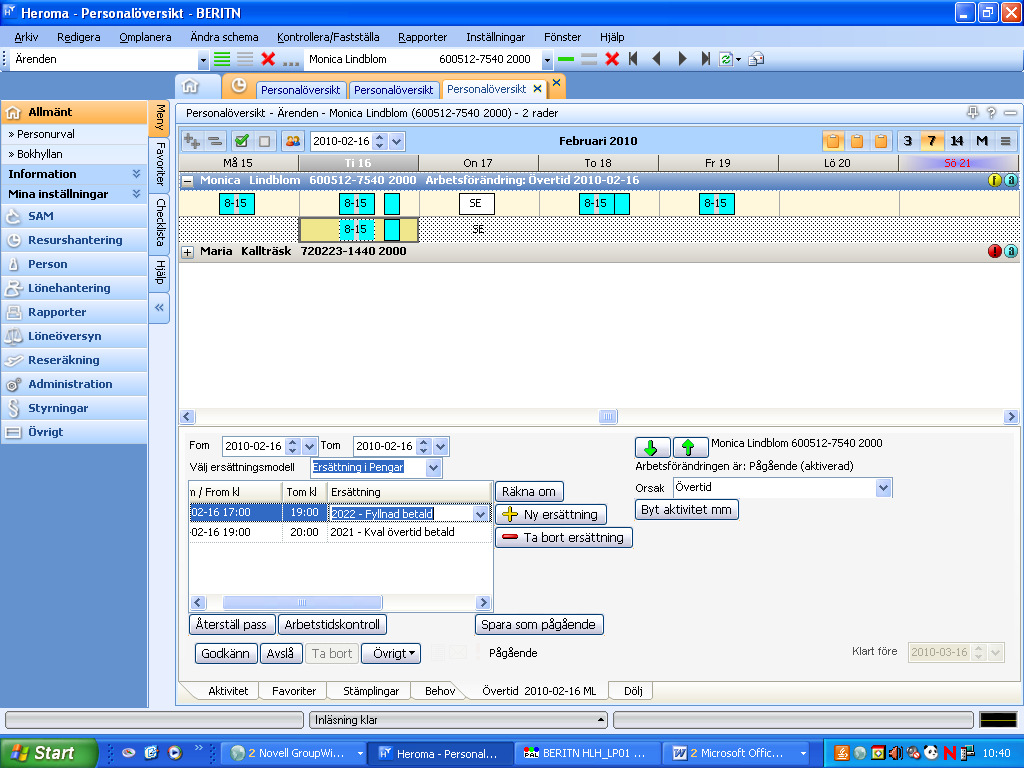This screenshot has width=1024, height=768.
Task: Open the date picker for 2010-02-16 in toolbar
Action: (x=396, y=141)
